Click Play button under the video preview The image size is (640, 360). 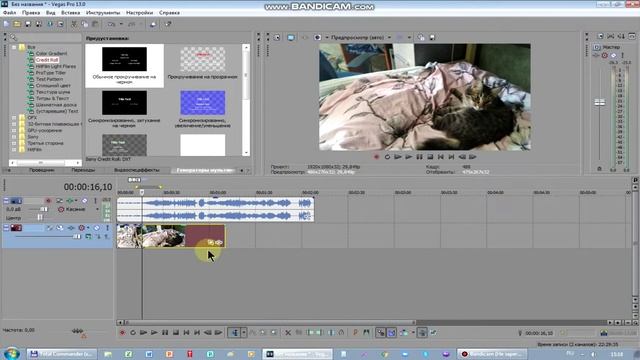[409, 157]
